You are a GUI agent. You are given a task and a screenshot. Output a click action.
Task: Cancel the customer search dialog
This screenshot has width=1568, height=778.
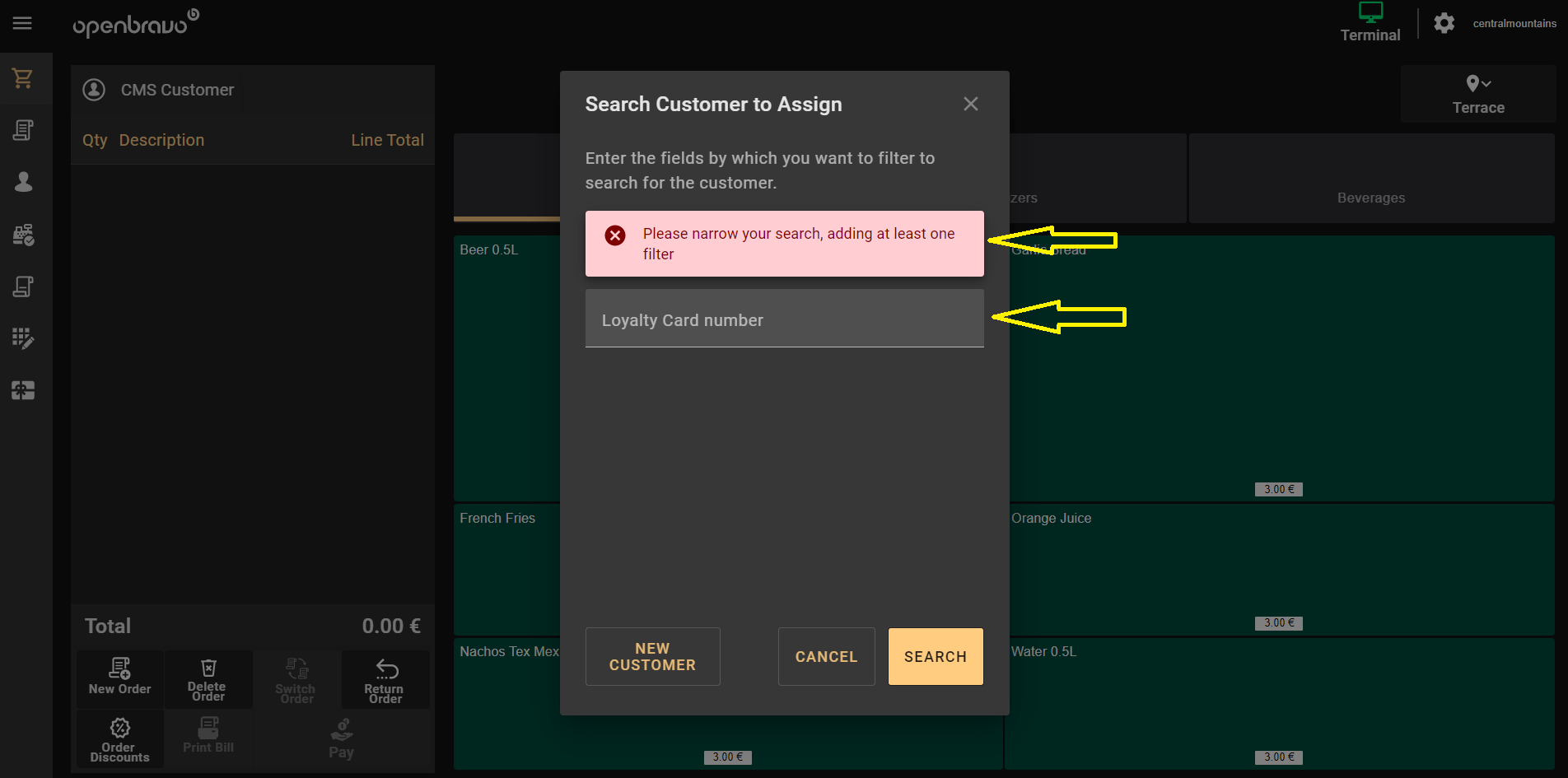(826, 656)
